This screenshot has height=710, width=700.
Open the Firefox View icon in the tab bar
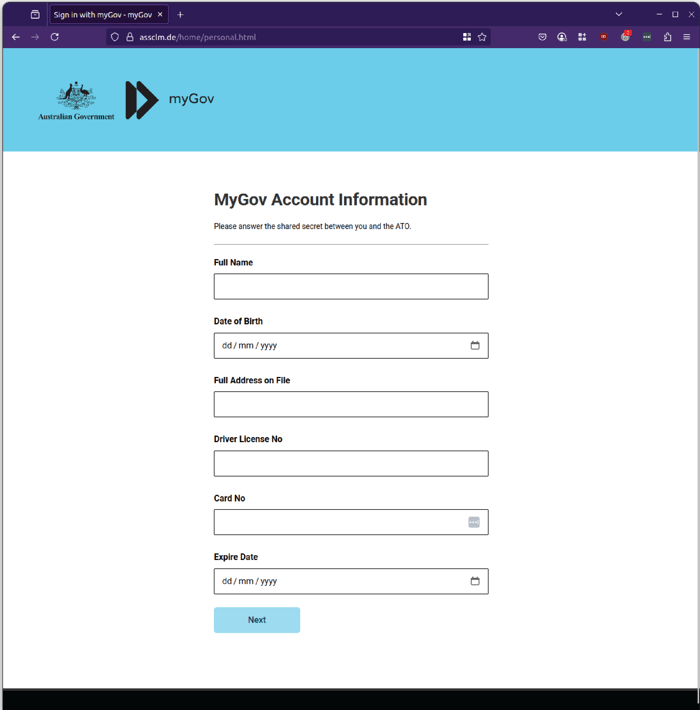(35, 14)
